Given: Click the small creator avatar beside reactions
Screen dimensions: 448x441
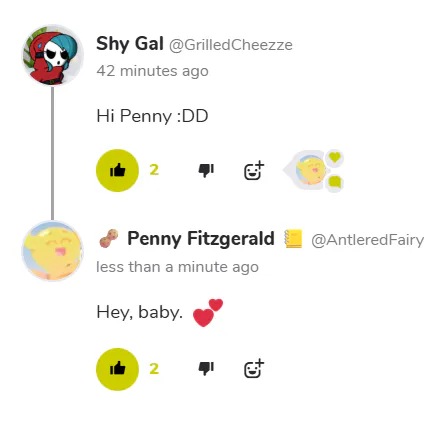Looking at the screenshot, I should click(310, 170).
